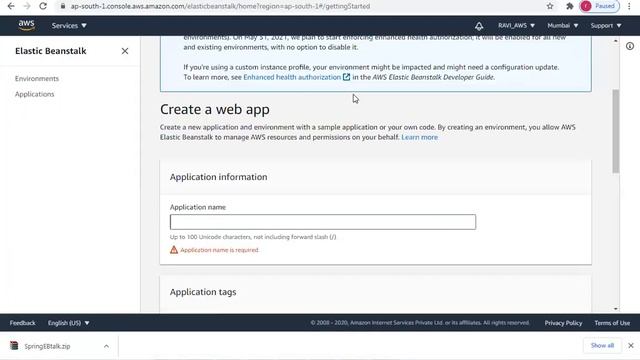This screenshot has height=360, width=640.
Task: Click the 'Application information' heading
Action: (218, 177)
